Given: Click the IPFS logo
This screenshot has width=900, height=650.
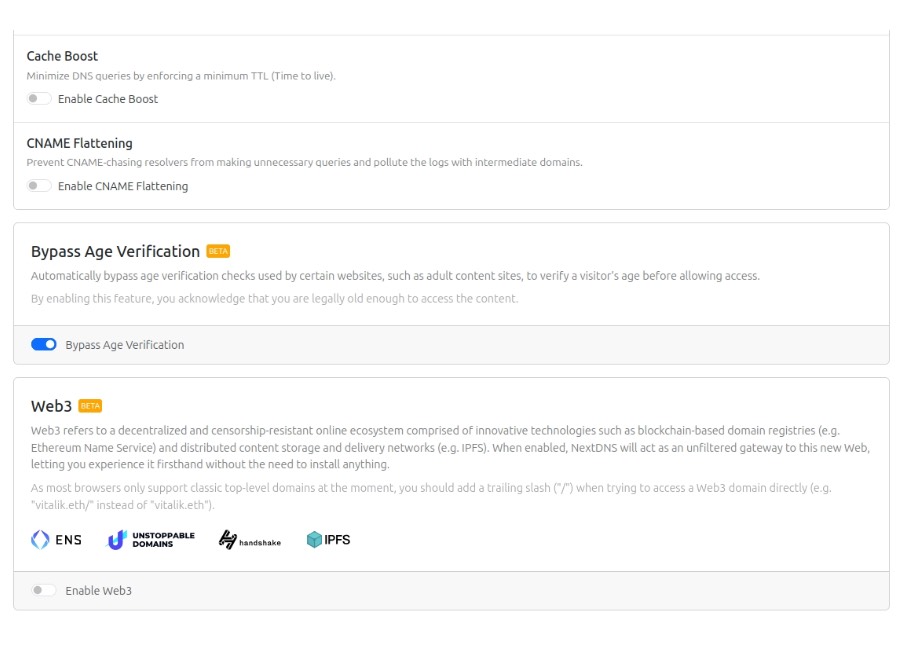Looking at the screenshot, I should pos(328,540).
